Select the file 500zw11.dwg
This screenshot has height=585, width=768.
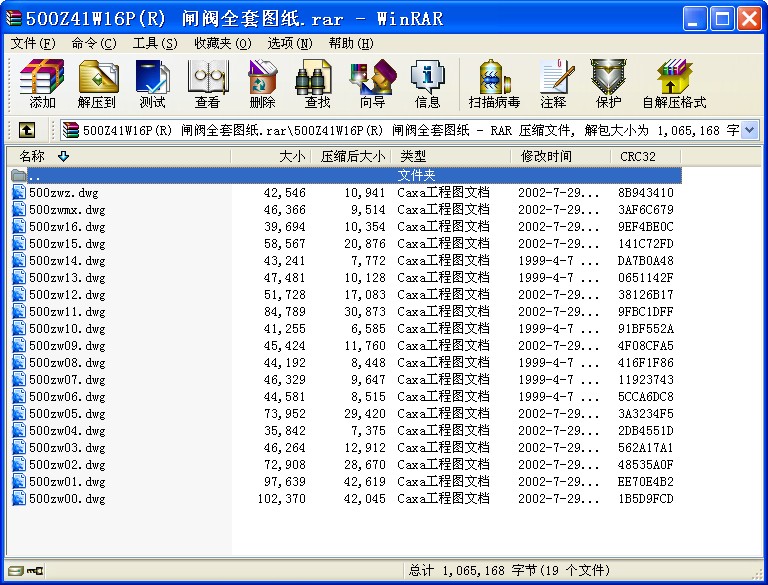pyautogui.click(x=67, y=312)
